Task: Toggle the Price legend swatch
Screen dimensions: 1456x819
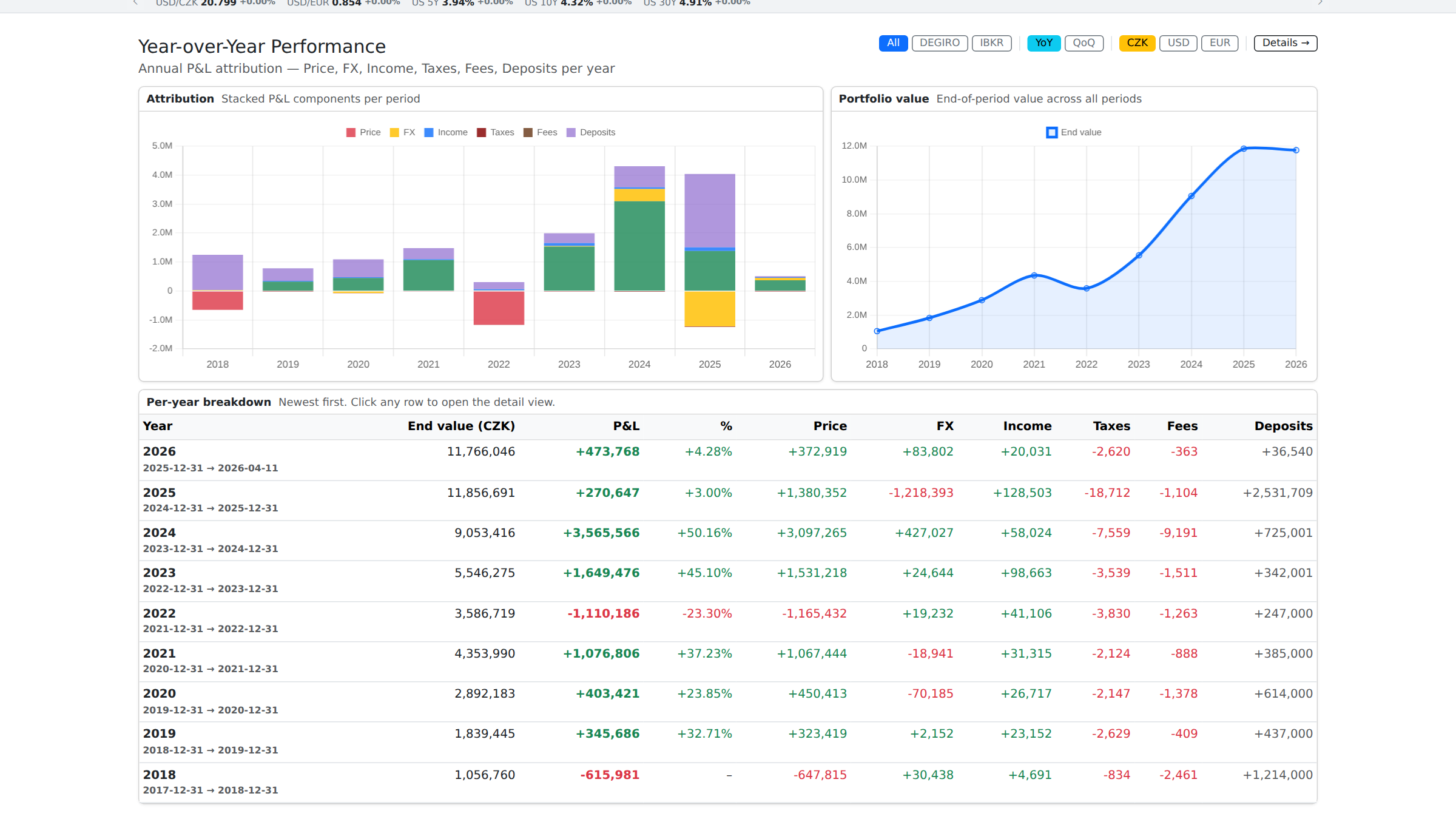Action: (351, 132)
